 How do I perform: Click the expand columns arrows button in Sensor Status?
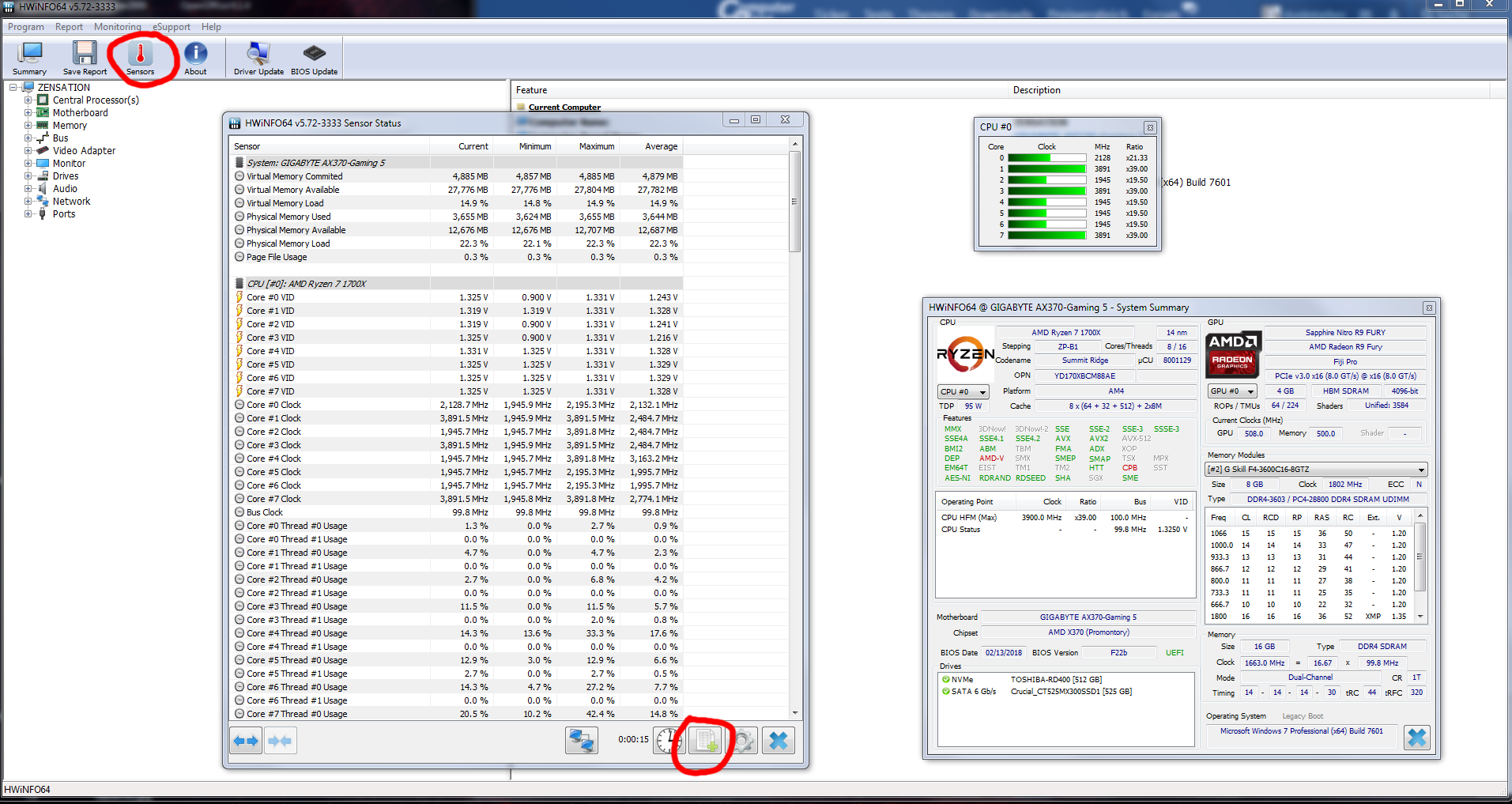click(246, 741)
